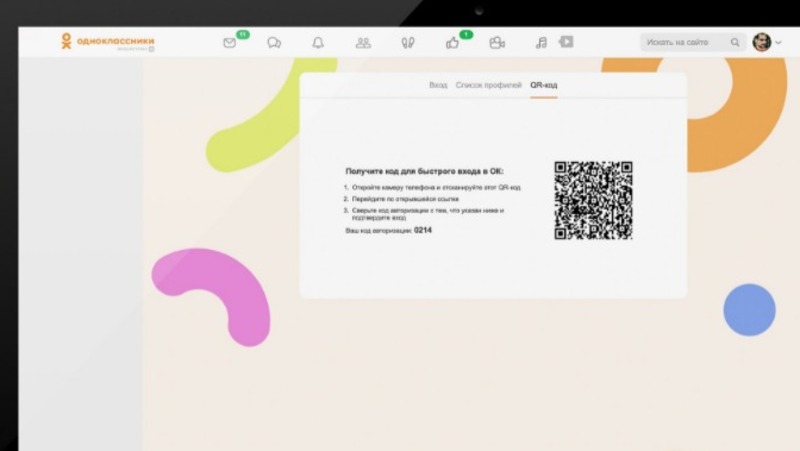Switch to the Вход tab
Screen dimensions: 800x451
pyautogui.click(x=438, y=85)
